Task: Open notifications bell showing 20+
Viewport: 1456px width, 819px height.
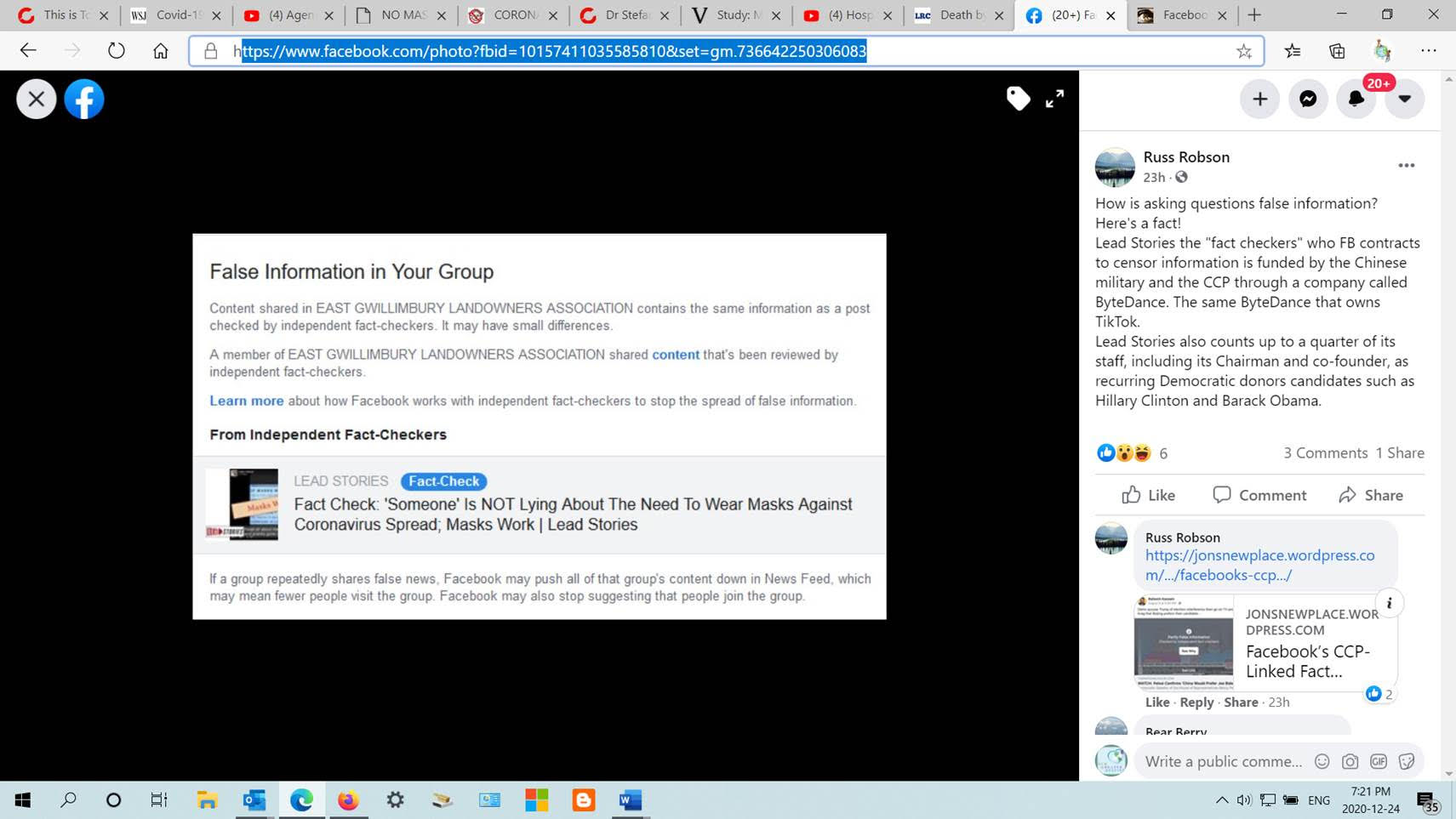Action: (x=1356, y=99)
